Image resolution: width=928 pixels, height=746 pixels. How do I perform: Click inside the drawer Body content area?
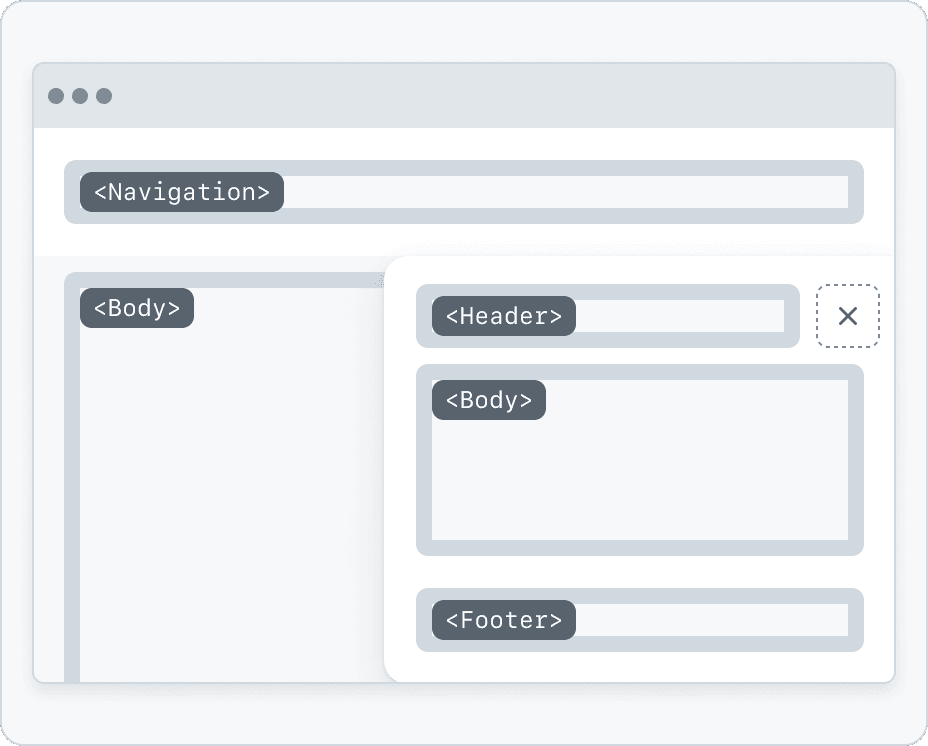tap(640, 474)
